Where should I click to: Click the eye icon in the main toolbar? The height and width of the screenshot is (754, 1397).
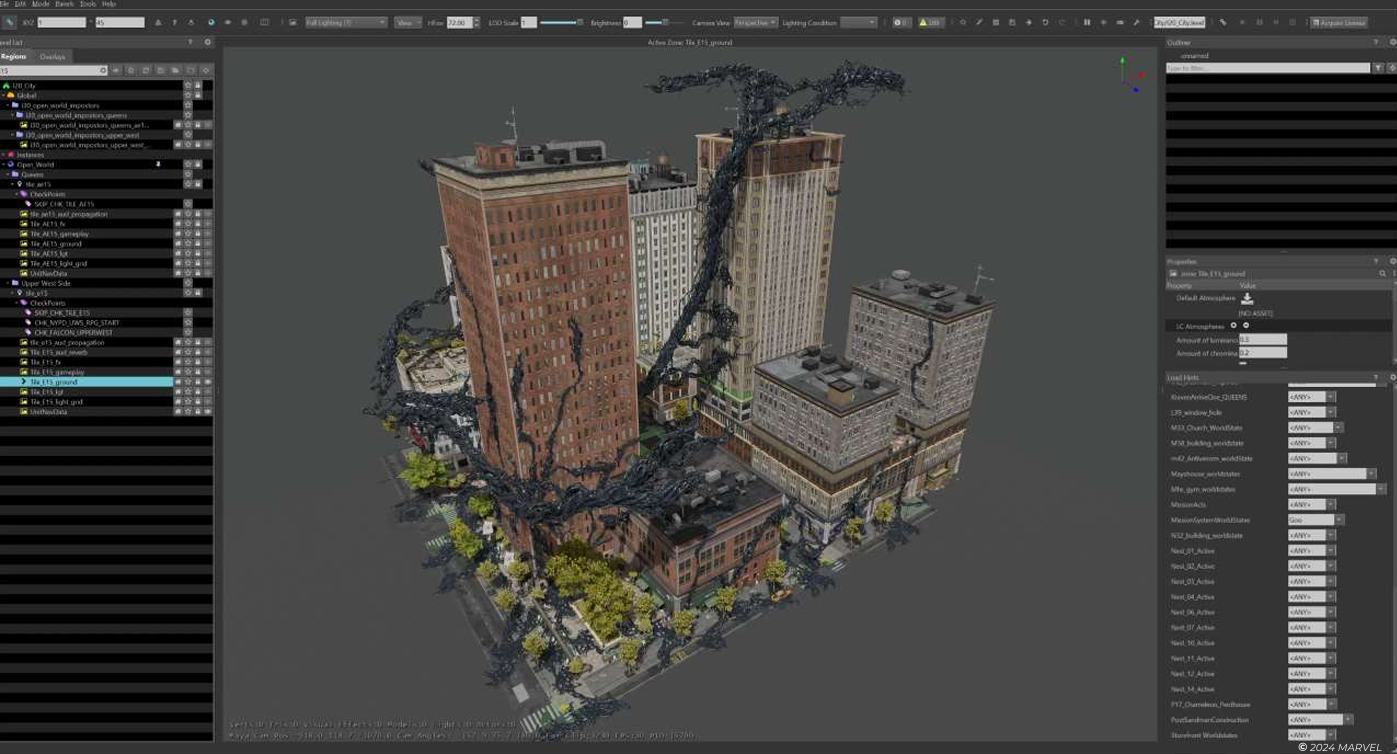228,22
